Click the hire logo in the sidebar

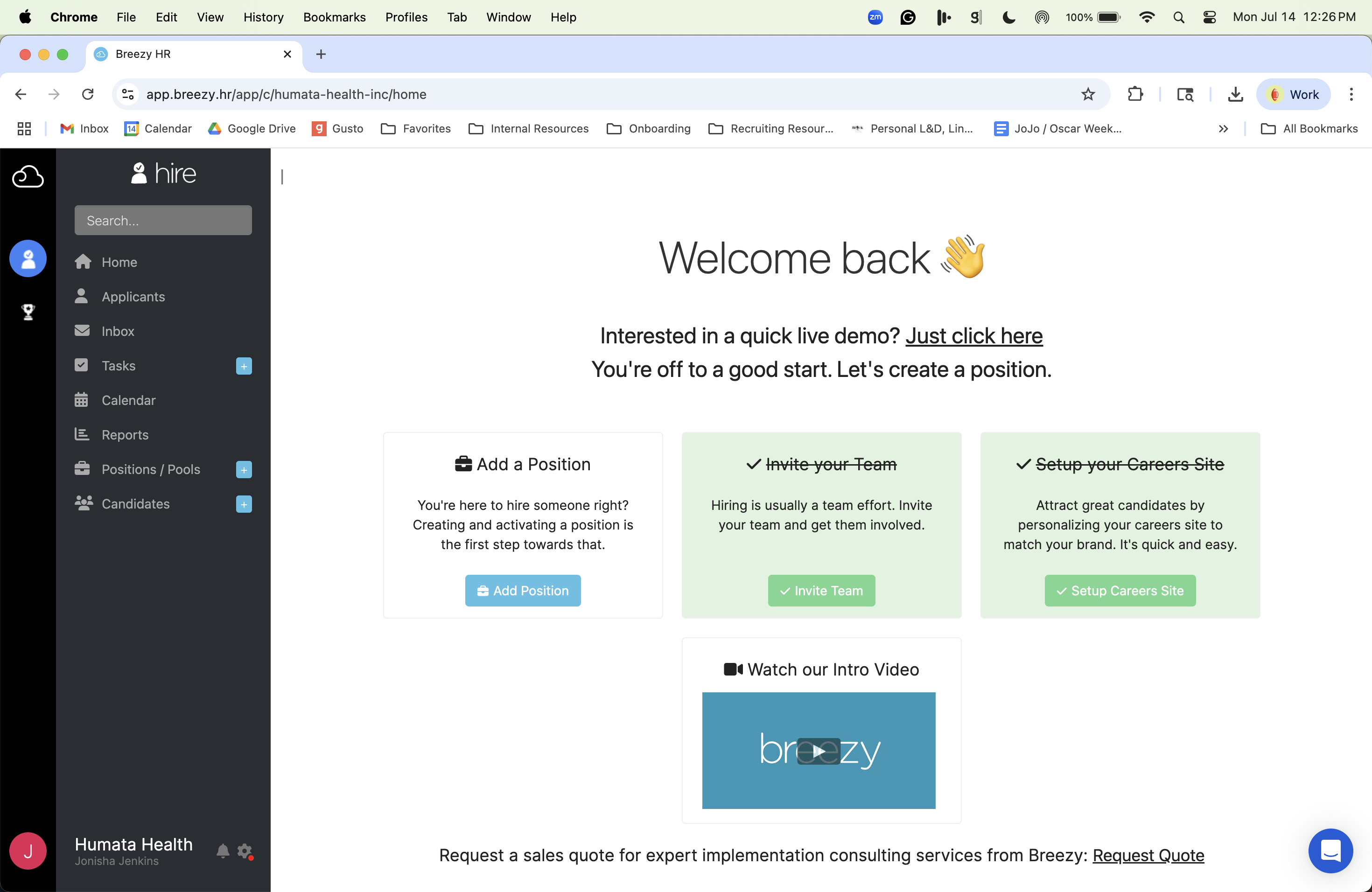[163, 174]
